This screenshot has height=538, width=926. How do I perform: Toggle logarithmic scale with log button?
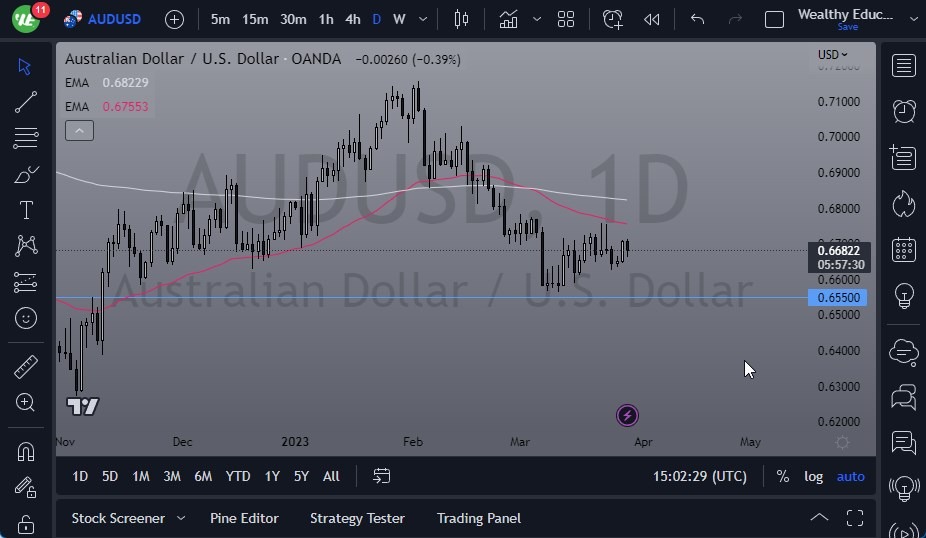(x=814, y=476)
